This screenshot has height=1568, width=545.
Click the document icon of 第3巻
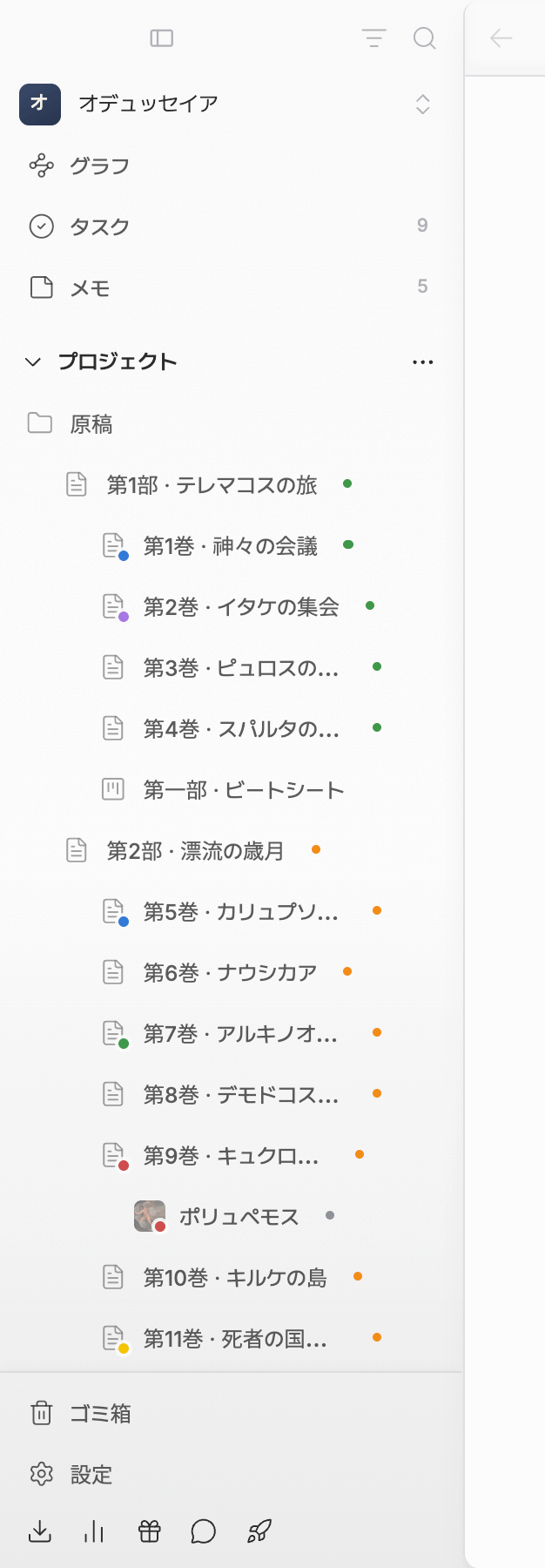(113, 667)
